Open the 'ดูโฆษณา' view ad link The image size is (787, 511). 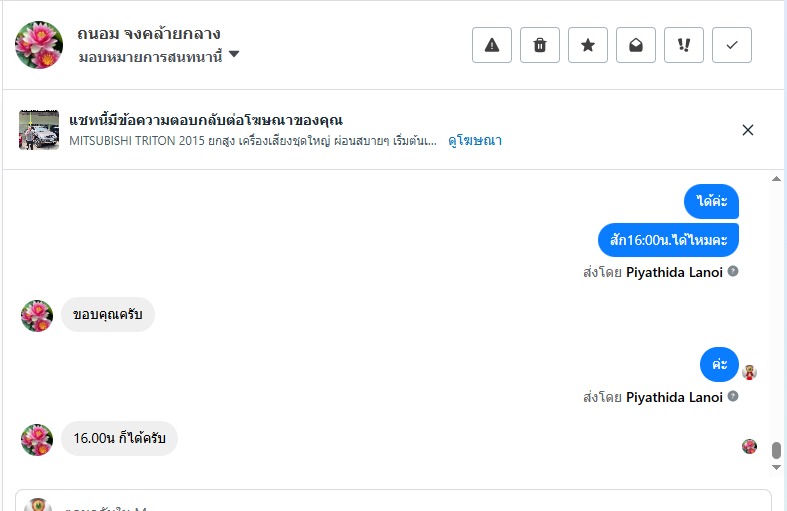(475, 141)
